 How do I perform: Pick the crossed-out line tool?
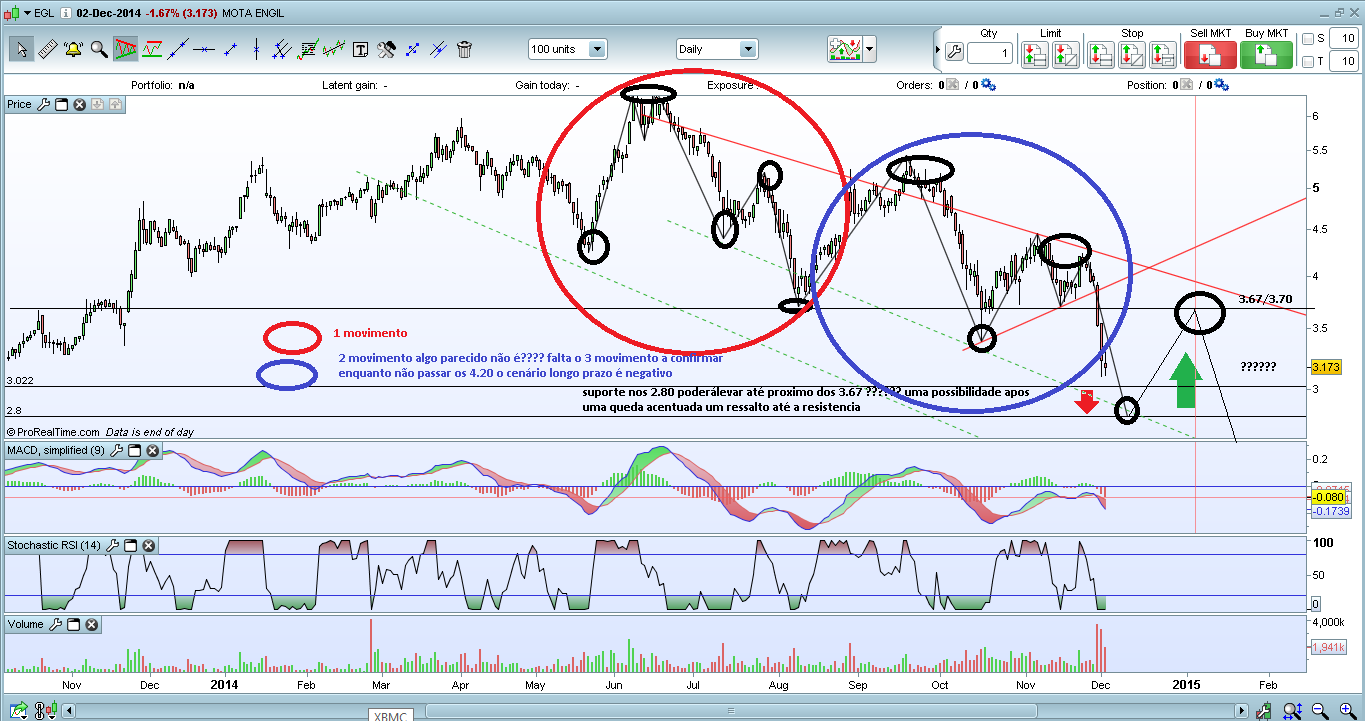tap(438, 49)
